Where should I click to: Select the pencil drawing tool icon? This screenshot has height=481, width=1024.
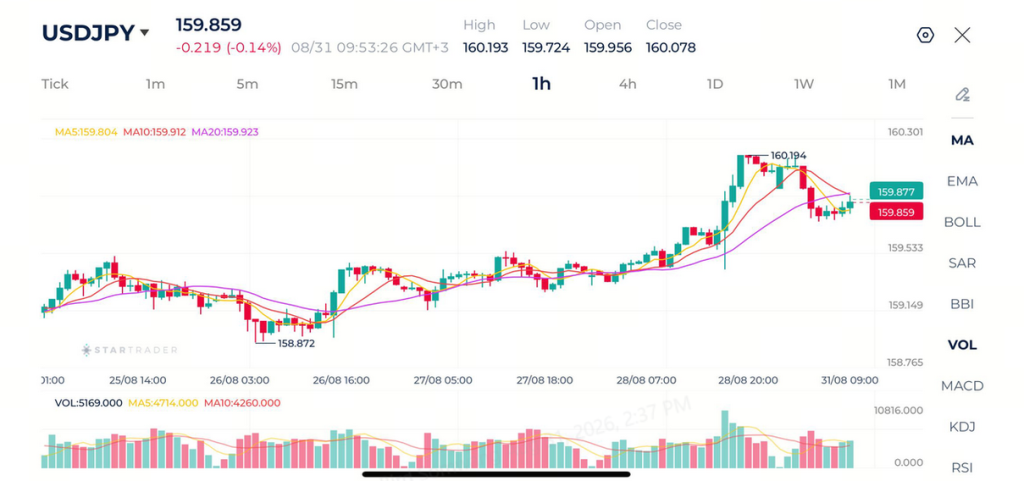pyautogui.click(x=962, y=95)
